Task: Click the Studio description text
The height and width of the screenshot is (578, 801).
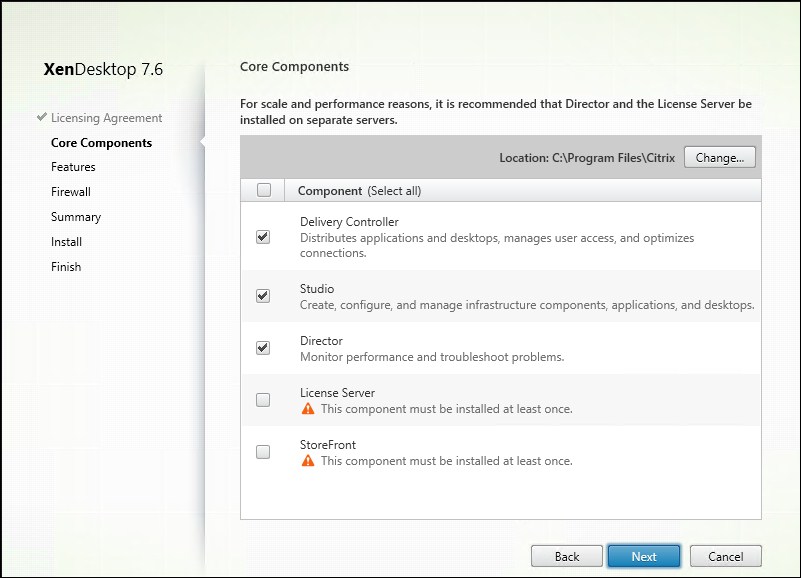Action: 527,305
